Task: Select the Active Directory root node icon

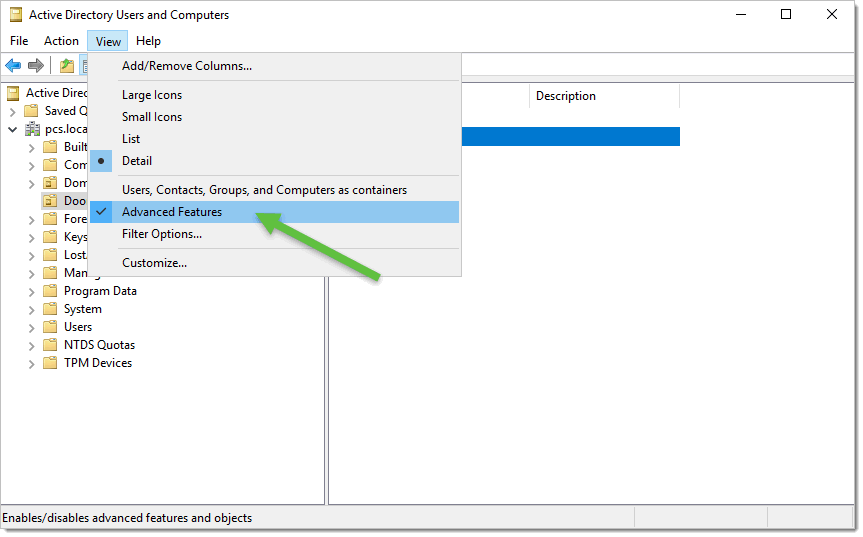Action: (13, 94)
